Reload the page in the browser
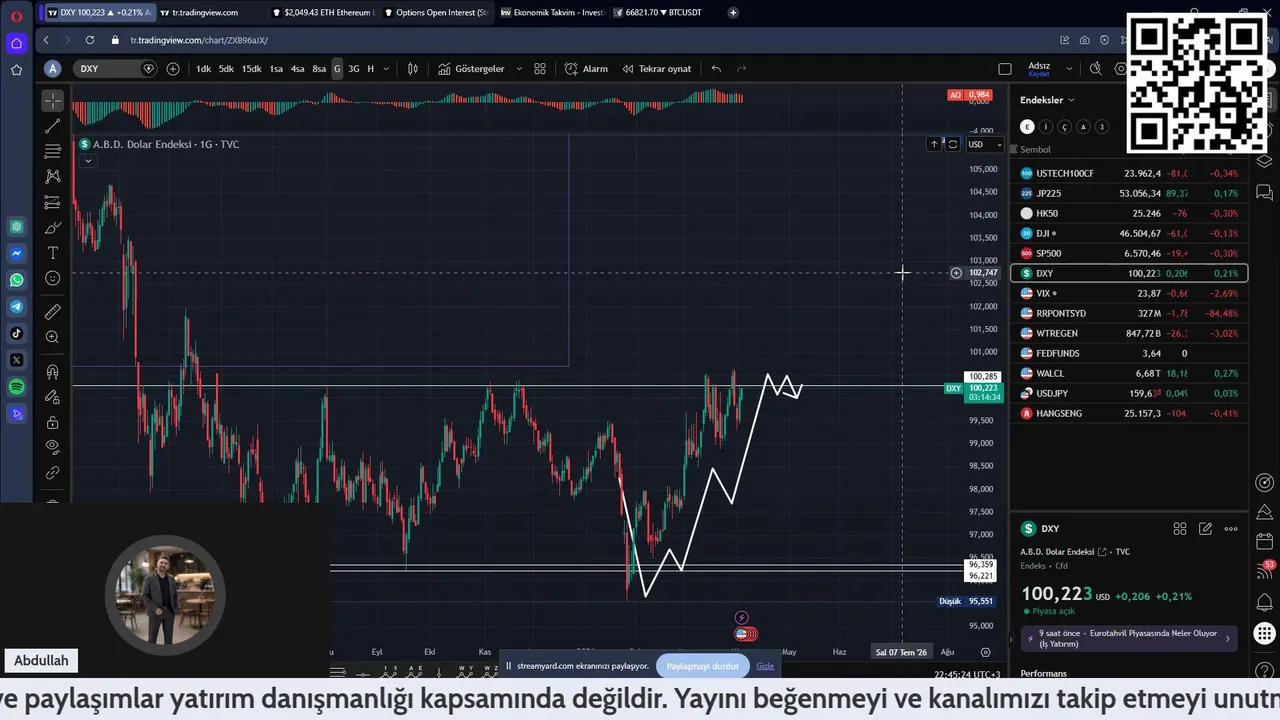Viewport: 1280px width, 720px height. coord(90,40)
